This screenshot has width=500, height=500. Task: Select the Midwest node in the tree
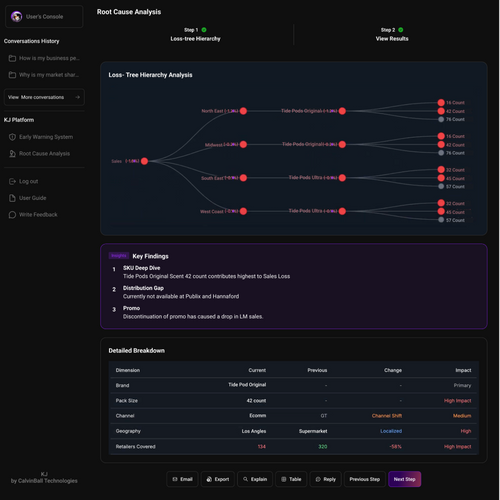coord(243,144)
